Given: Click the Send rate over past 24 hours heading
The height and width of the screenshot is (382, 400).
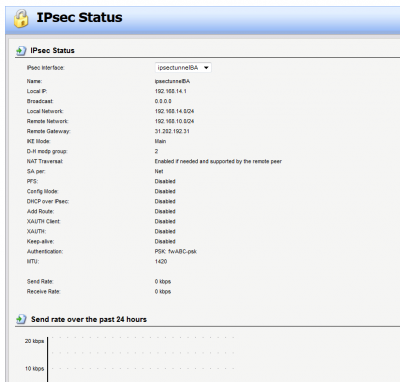Looking at the screenshot, I should 89,319.
